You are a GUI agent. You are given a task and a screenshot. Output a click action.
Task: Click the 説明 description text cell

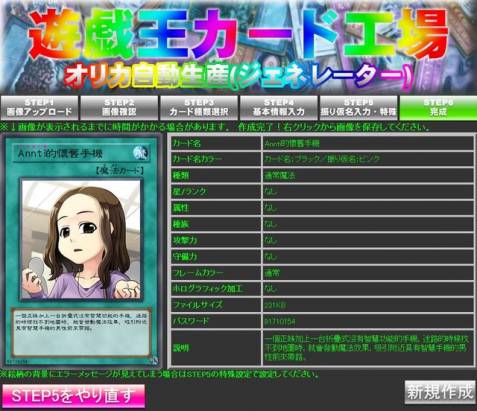[x=368, y=348]
